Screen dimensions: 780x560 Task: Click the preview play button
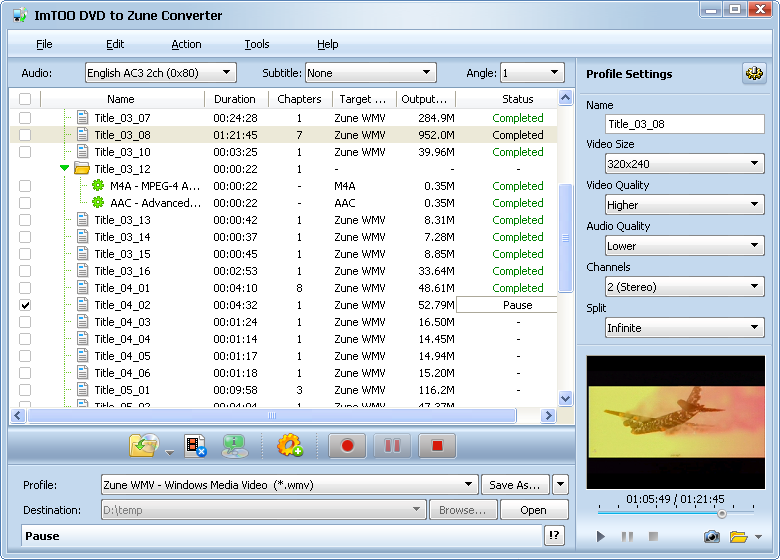tap(601, 536)
